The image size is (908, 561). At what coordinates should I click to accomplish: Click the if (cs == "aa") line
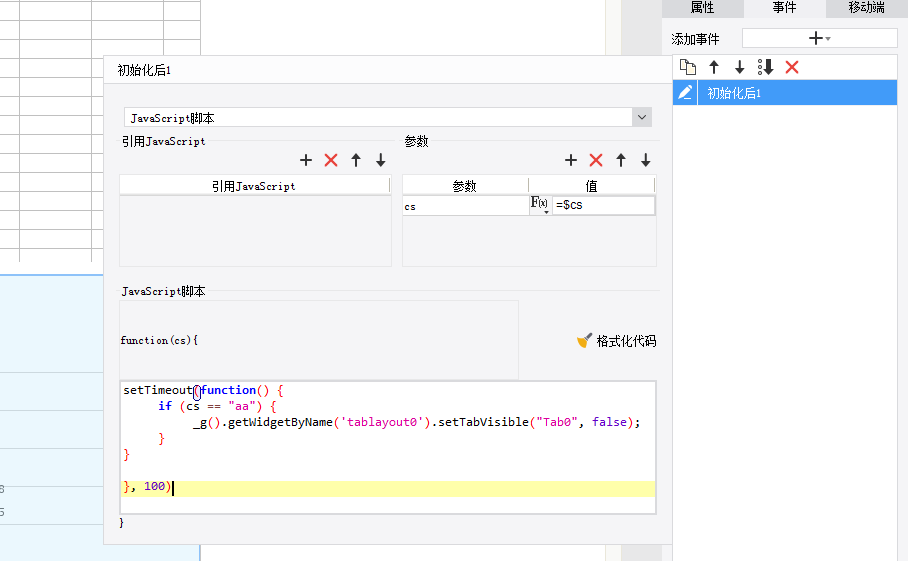(217, 406)
